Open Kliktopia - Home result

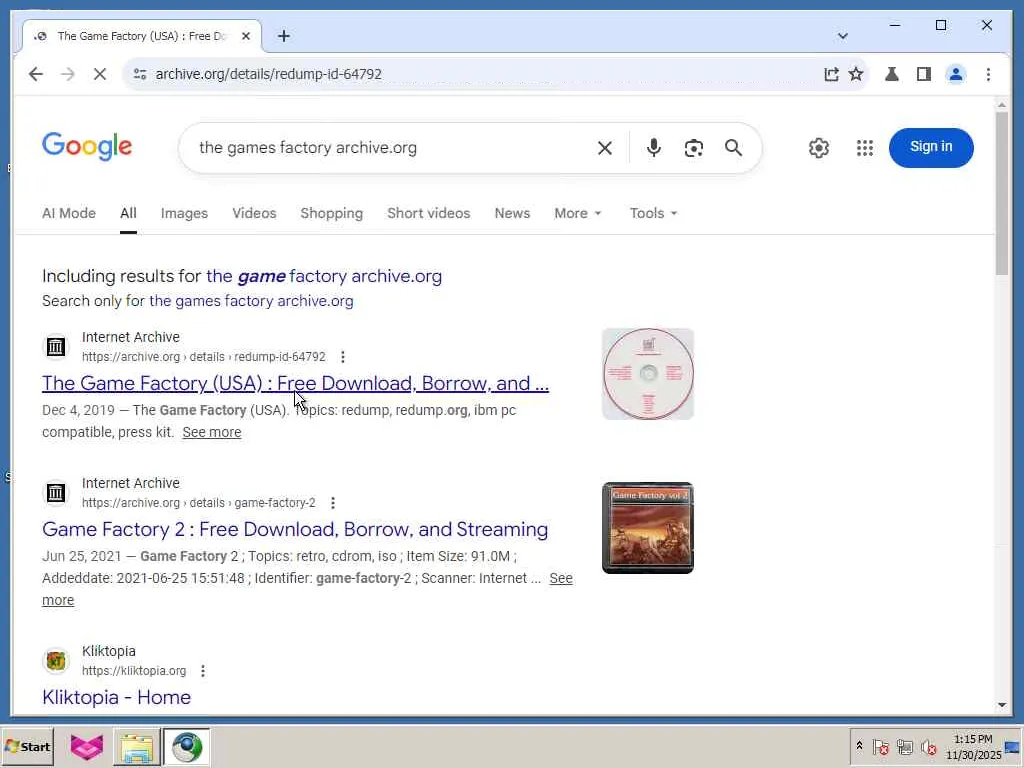(x=116, y=697)
